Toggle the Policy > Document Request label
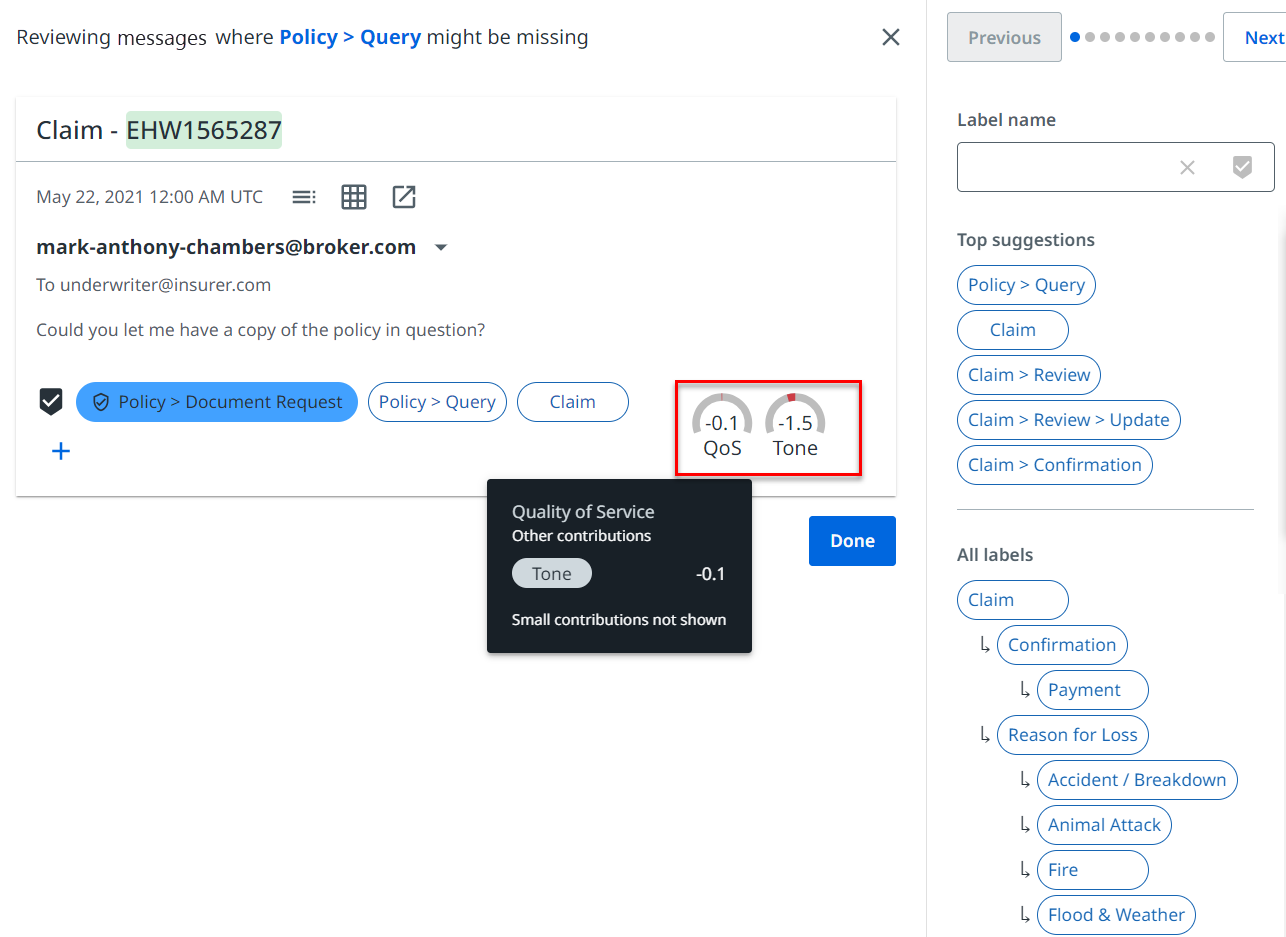 (217, 402)
